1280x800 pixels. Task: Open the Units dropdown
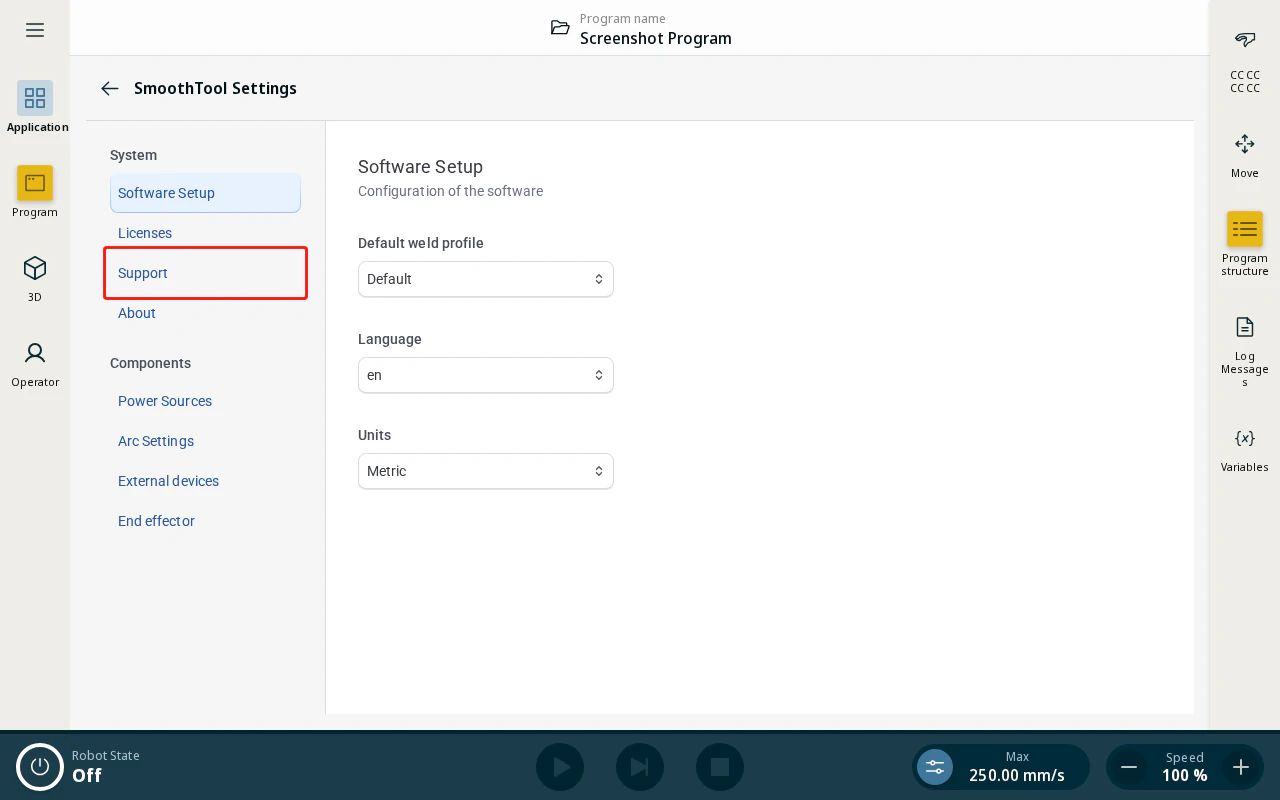(486, 471)
